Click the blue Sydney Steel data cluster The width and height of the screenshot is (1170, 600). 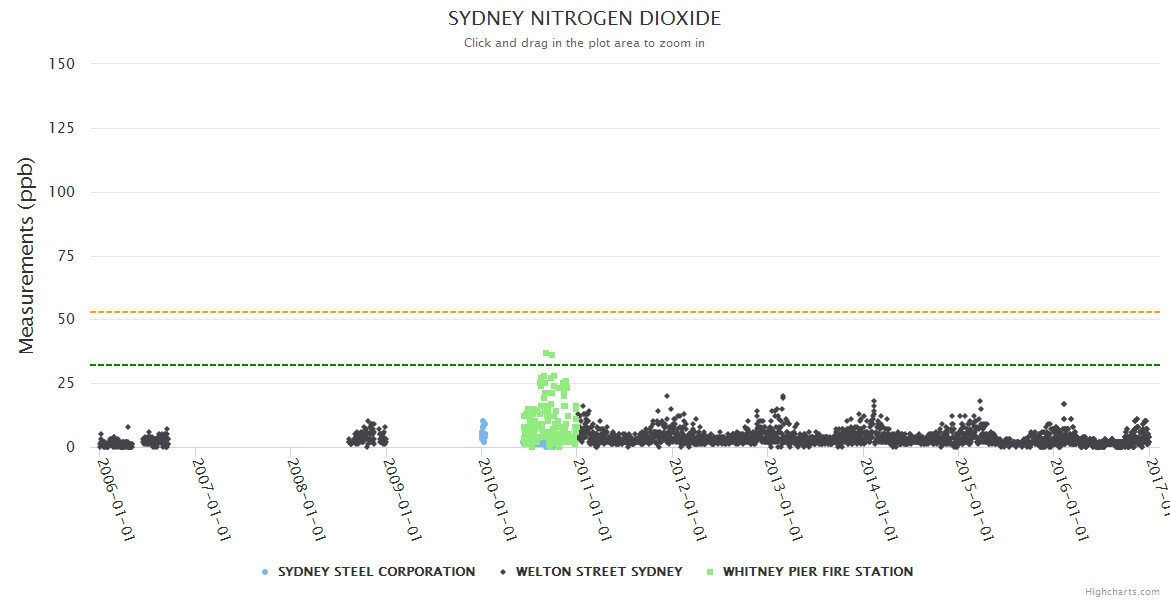click(x=483, y=432)
